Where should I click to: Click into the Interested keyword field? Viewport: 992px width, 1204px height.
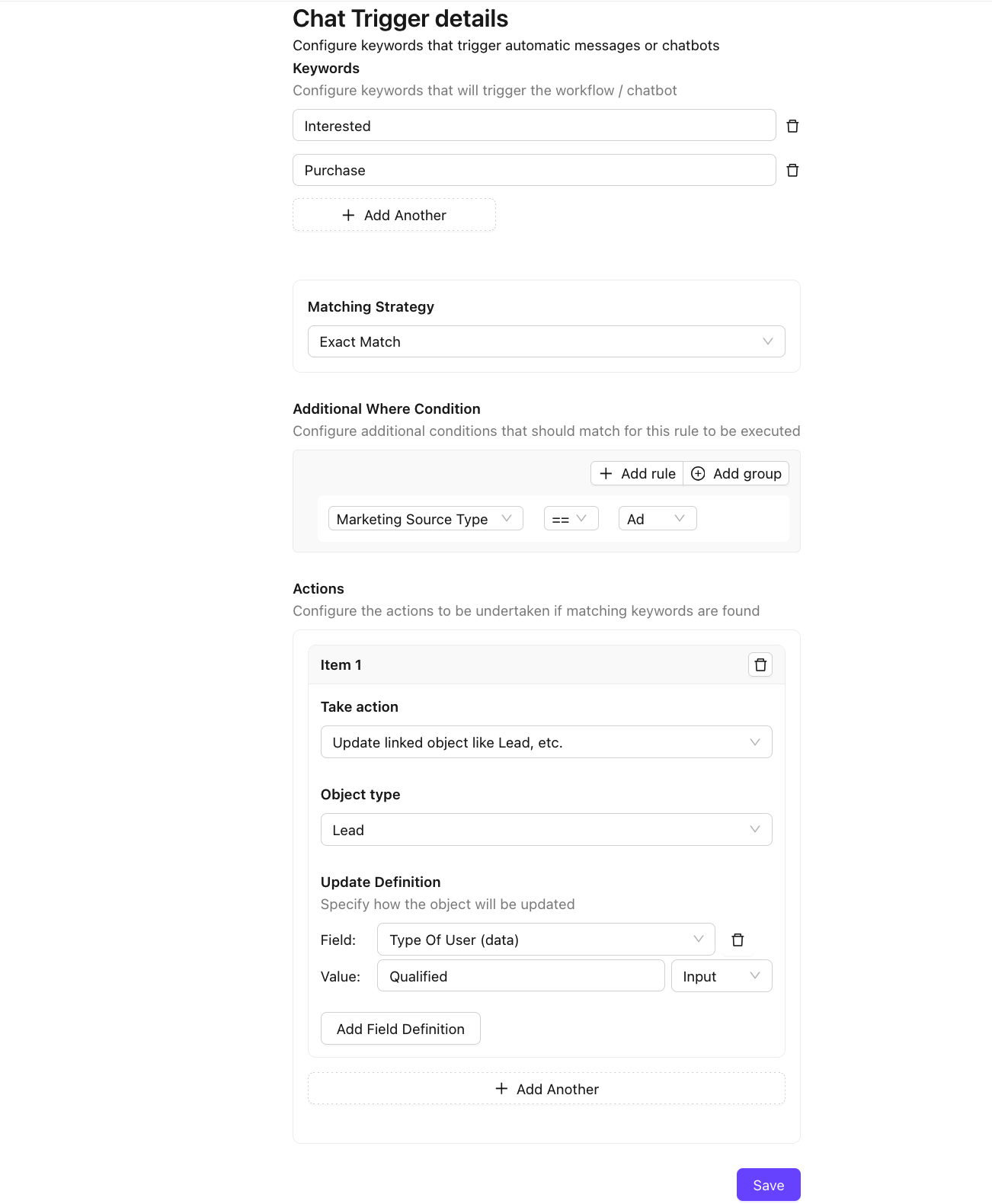[x=533, y=126]
